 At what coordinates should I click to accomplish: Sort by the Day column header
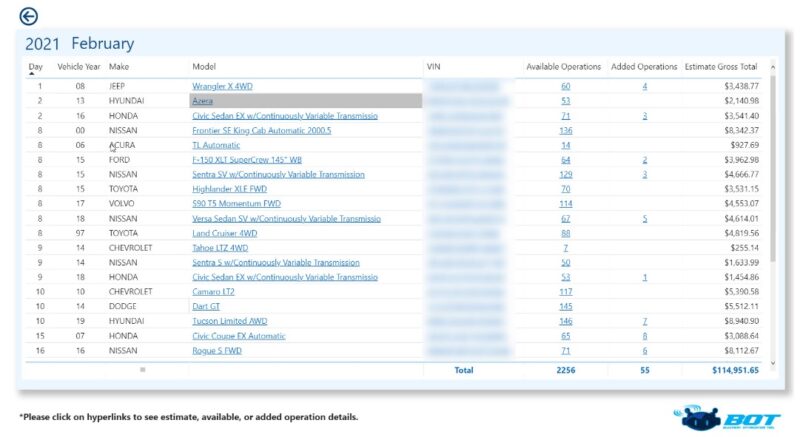[x=36, y=66]
